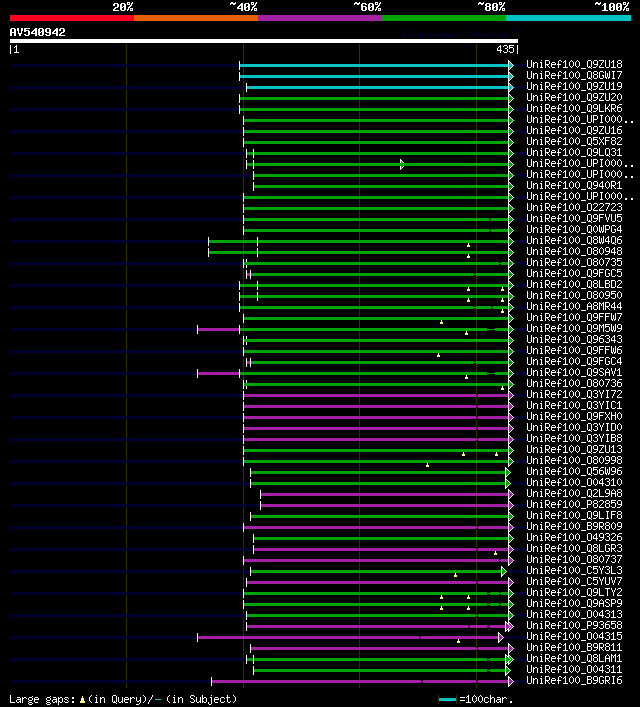Select hit label UniRef100_B9R811
The width and height of the screenshot is (640, 707).
574,647
